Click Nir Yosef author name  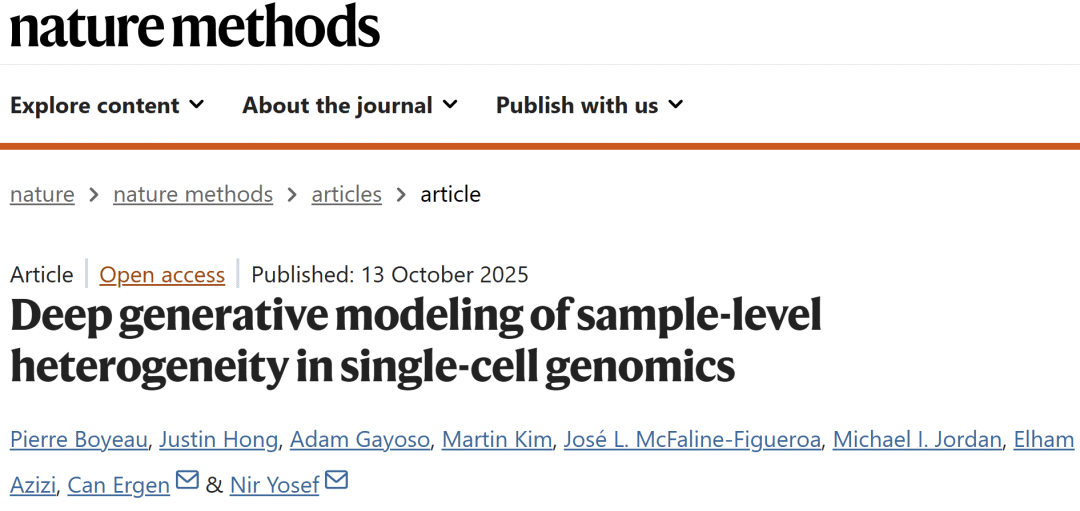pos(274,485)
